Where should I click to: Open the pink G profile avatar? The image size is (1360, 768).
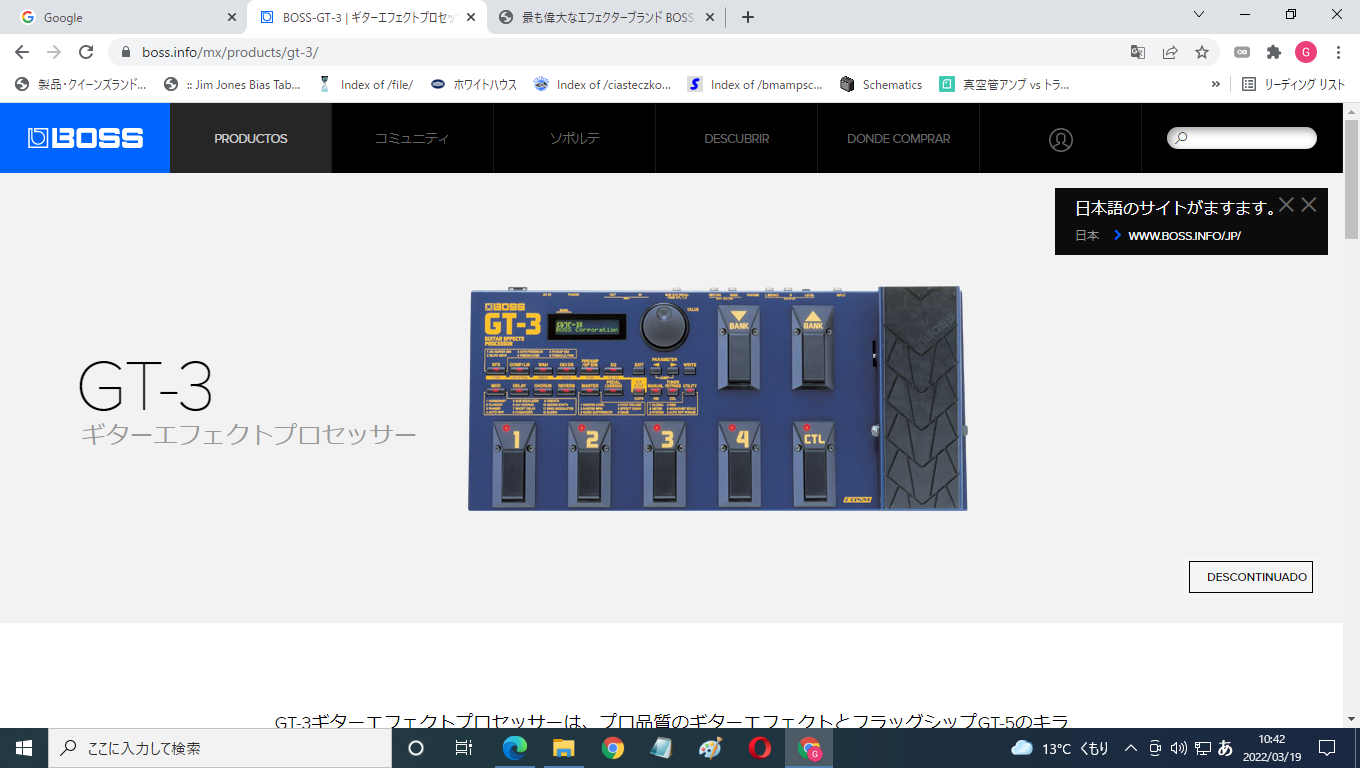1306,52
